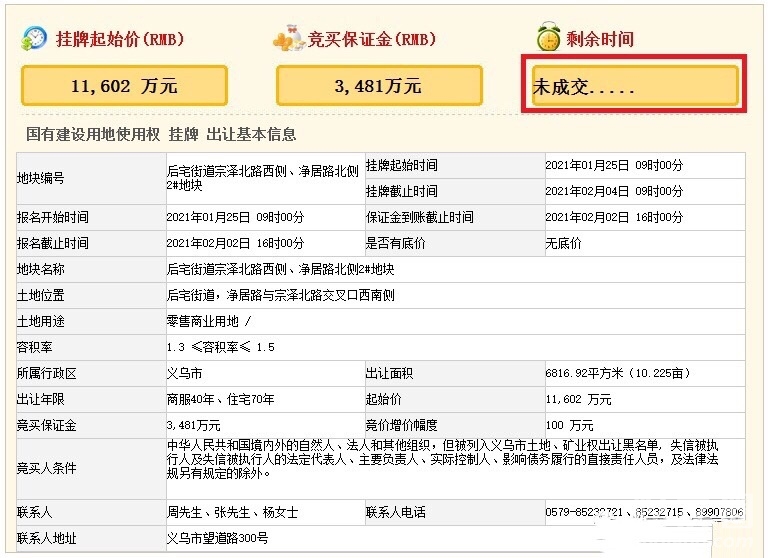Screen dimensions: 769x558
Task: Select the 11,602 万元 starting price box
Action: tap(124, 86)
